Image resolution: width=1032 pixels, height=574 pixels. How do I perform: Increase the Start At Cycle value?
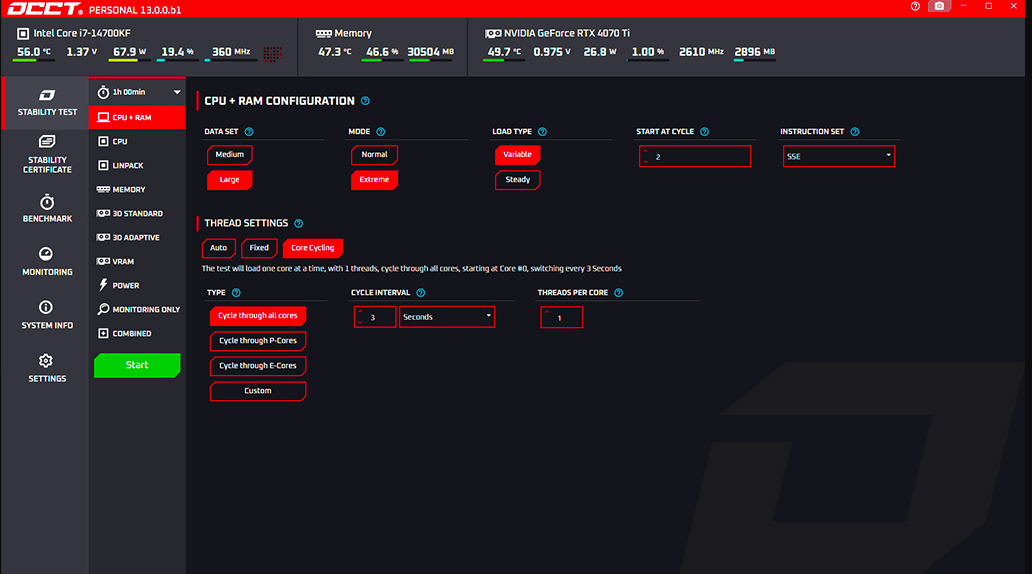646,151
